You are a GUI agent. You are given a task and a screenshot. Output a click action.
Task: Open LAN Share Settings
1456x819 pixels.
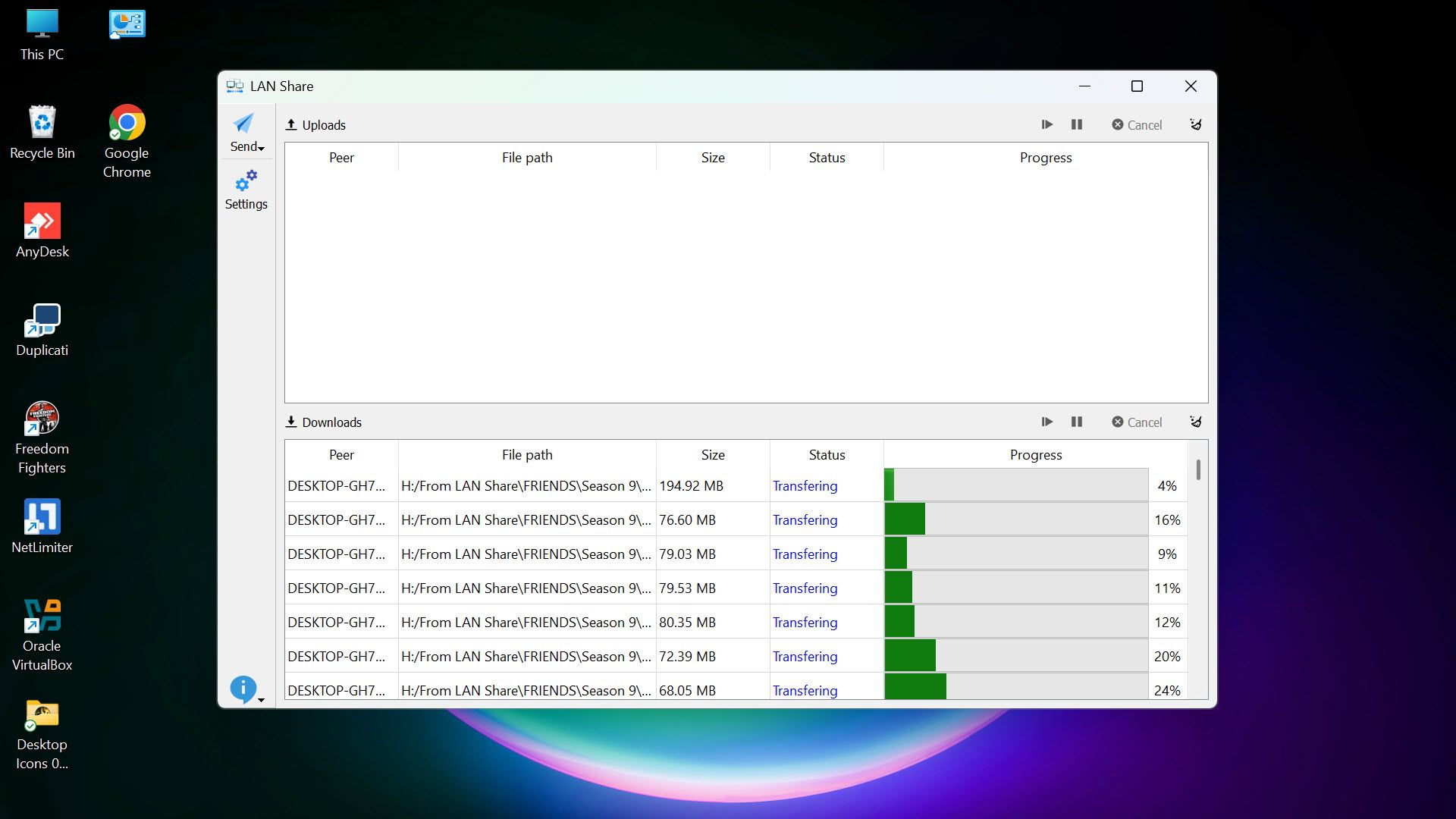click(x=246, y=190)
